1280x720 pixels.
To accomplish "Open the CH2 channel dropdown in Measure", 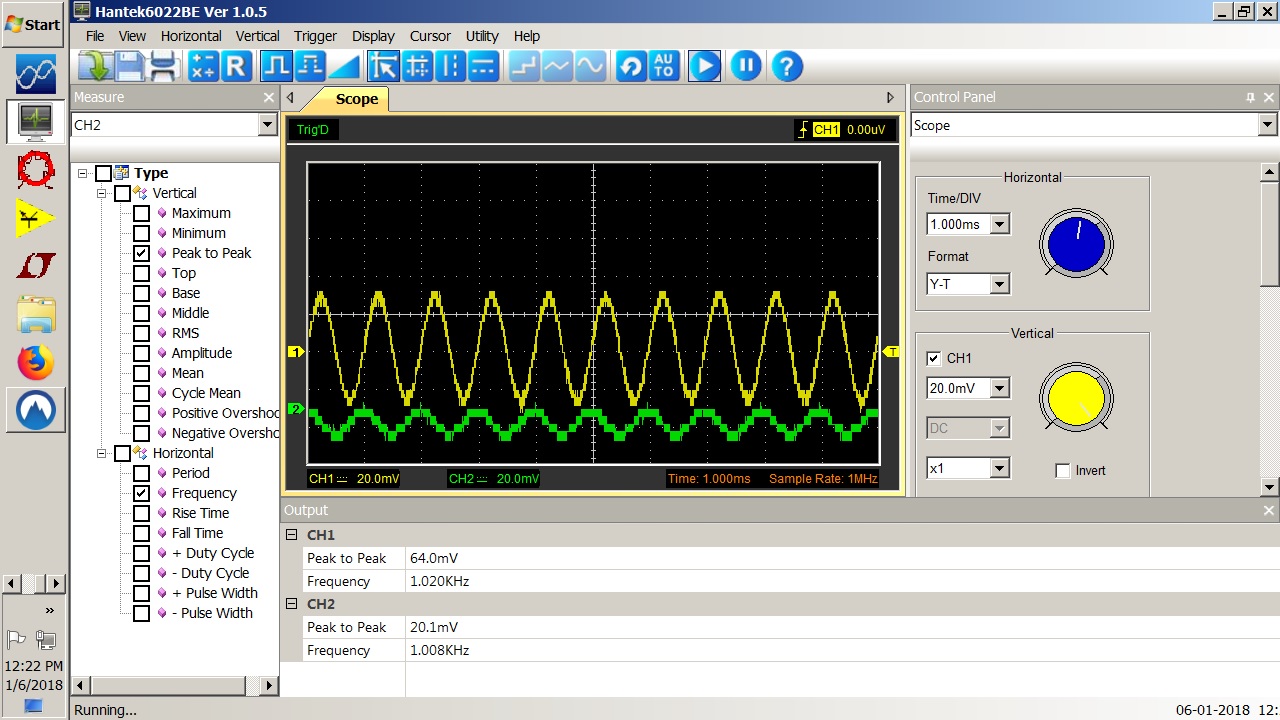I will [x=267, y=125].
